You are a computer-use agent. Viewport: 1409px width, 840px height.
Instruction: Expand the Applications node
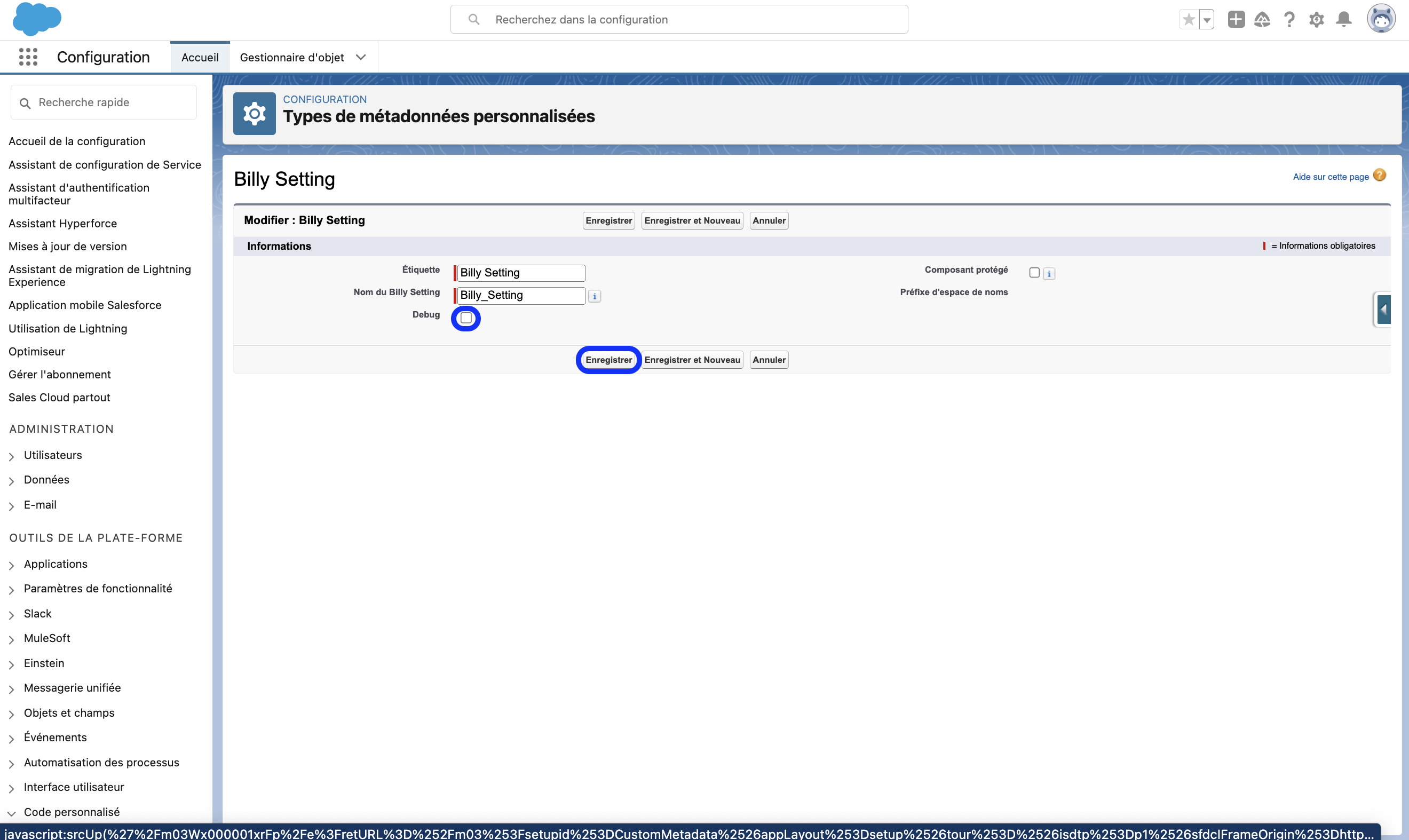pos(11,565)
